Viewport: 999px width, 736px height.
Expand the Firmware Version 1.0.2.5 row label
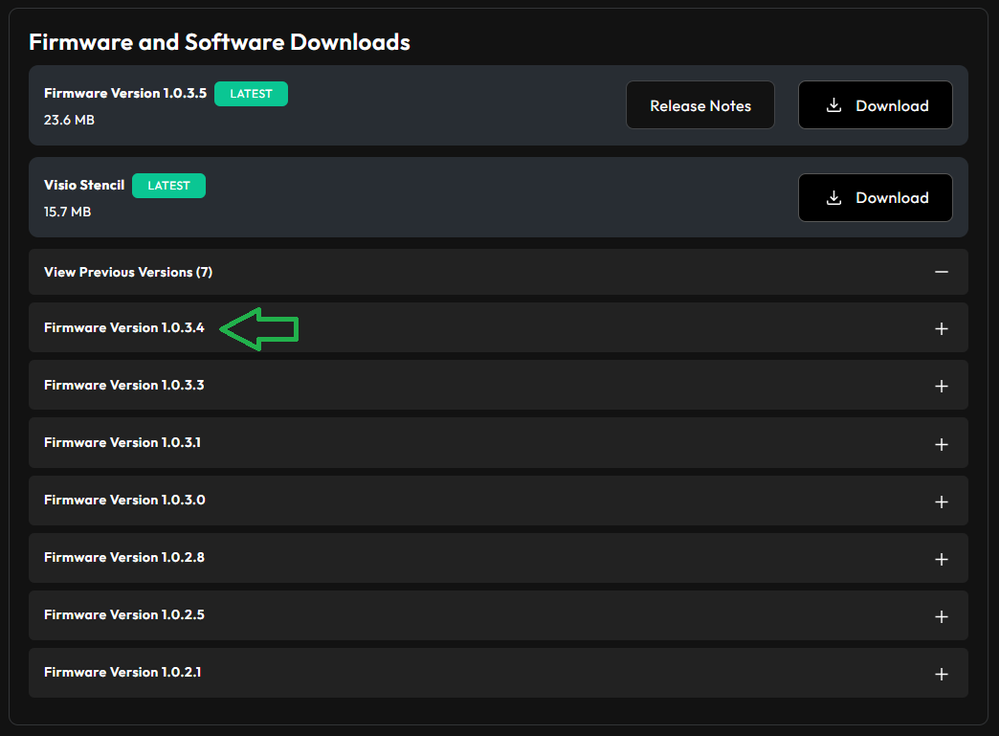[124, 615]
